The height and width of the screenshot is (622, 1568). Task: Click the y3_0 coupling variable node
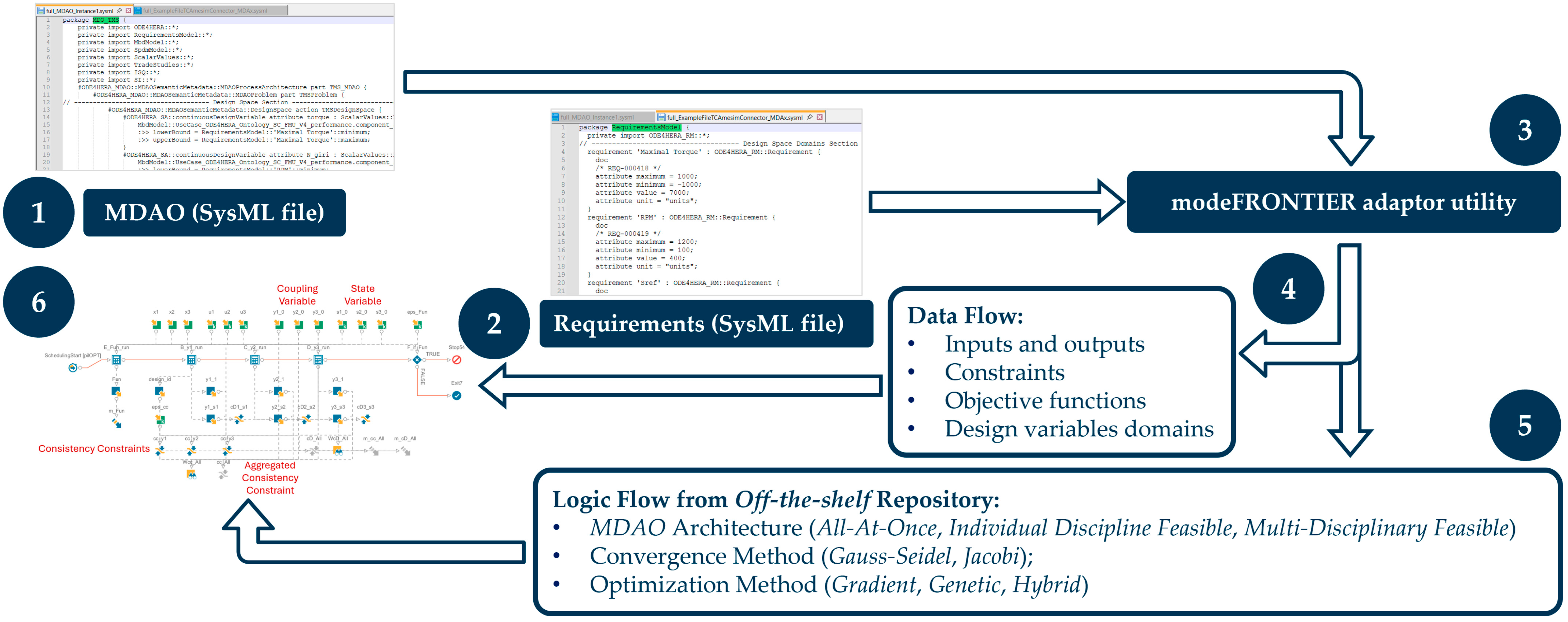pyautogui.click(x=318, y=324)
